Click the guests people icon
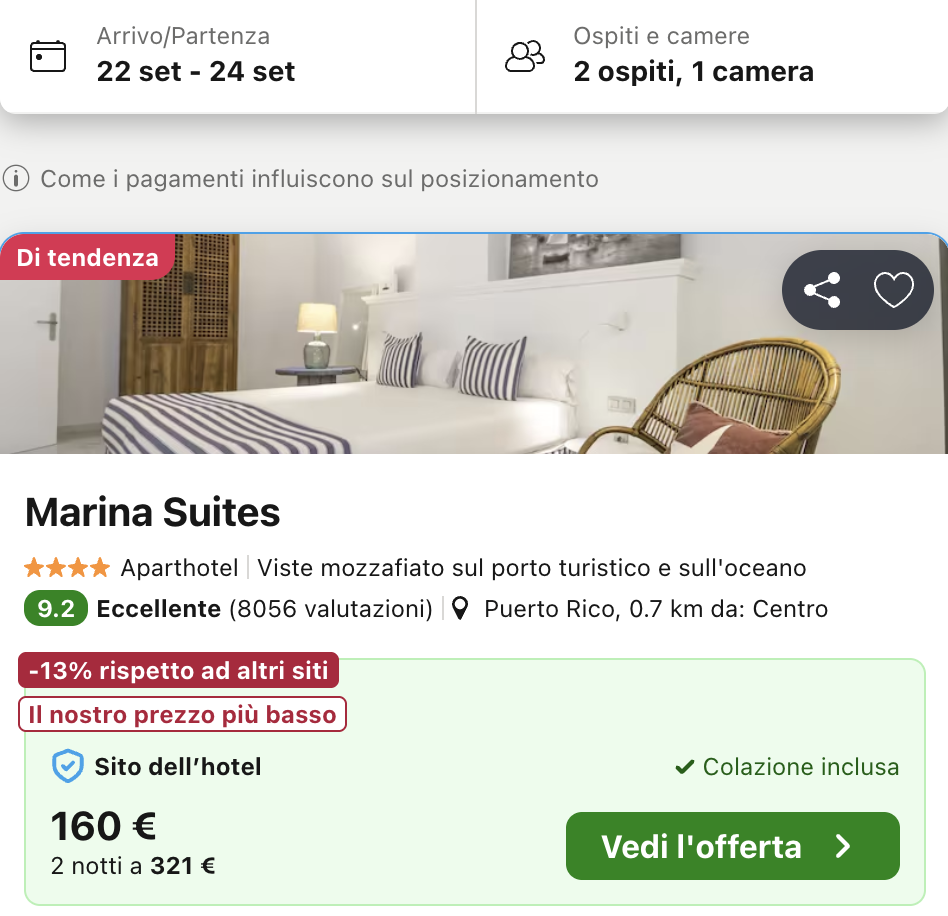Screen dimensions: 948x916 click(525, 56)
